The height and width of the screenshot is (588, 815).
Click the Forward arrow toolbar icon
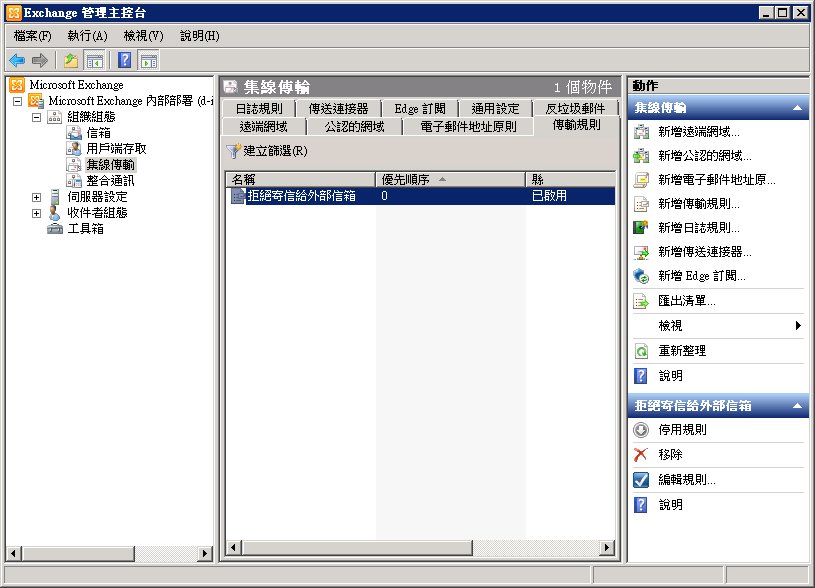coord(40,61)
